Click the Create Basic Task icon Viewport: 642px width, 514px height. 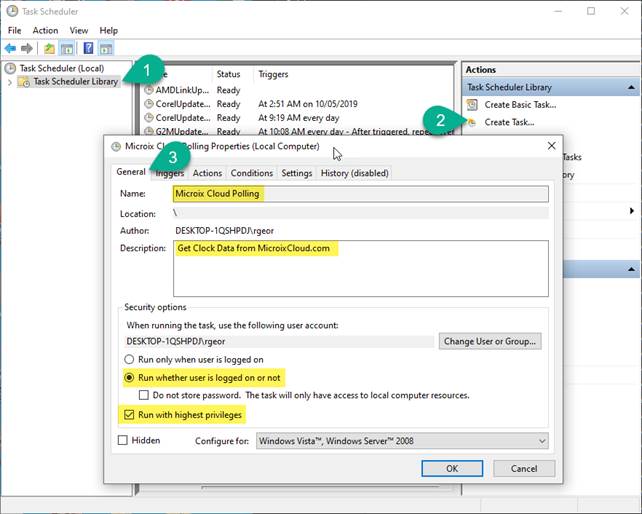coord(472,105)
